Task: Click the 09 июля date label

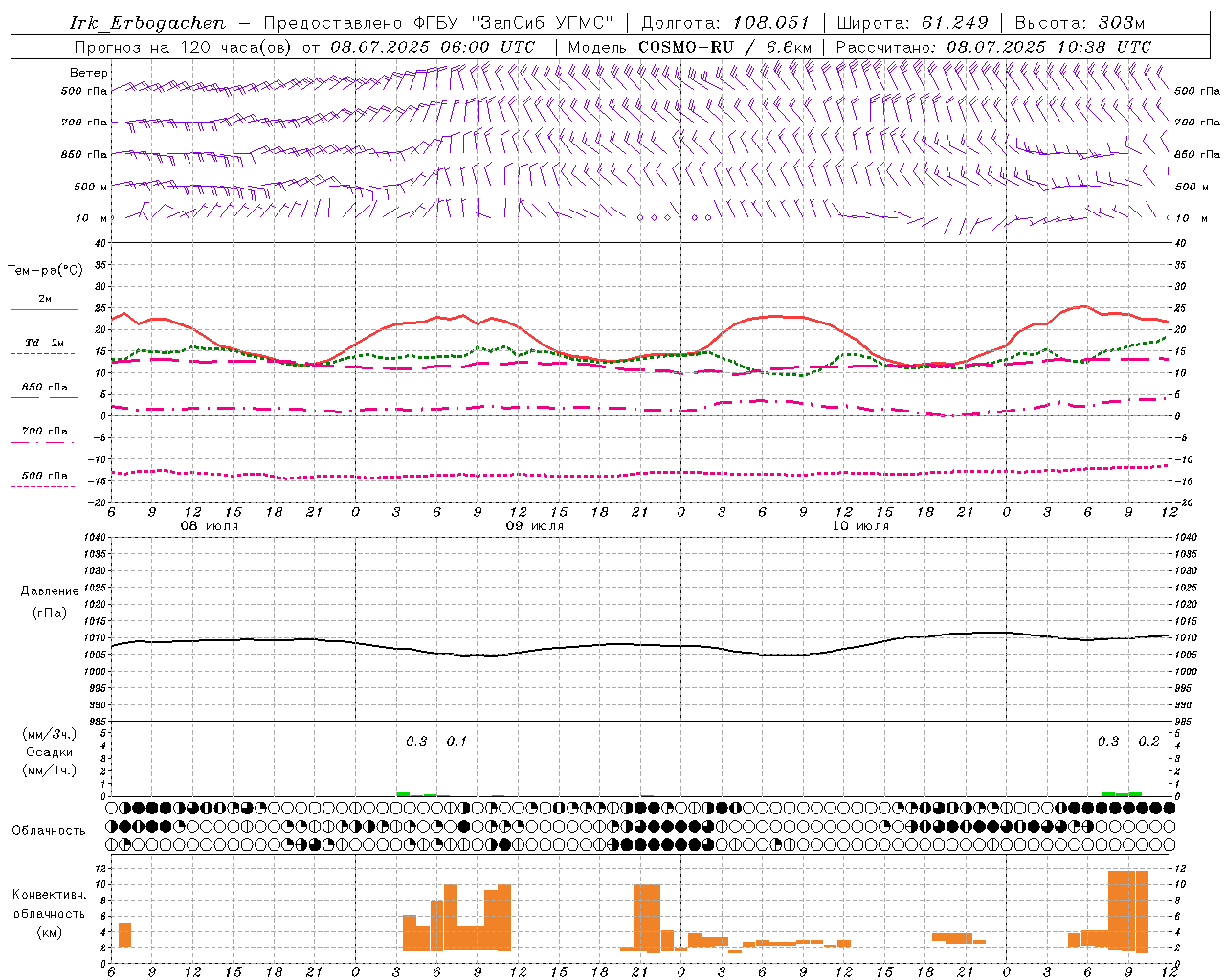Action: [x=534, y=526]
